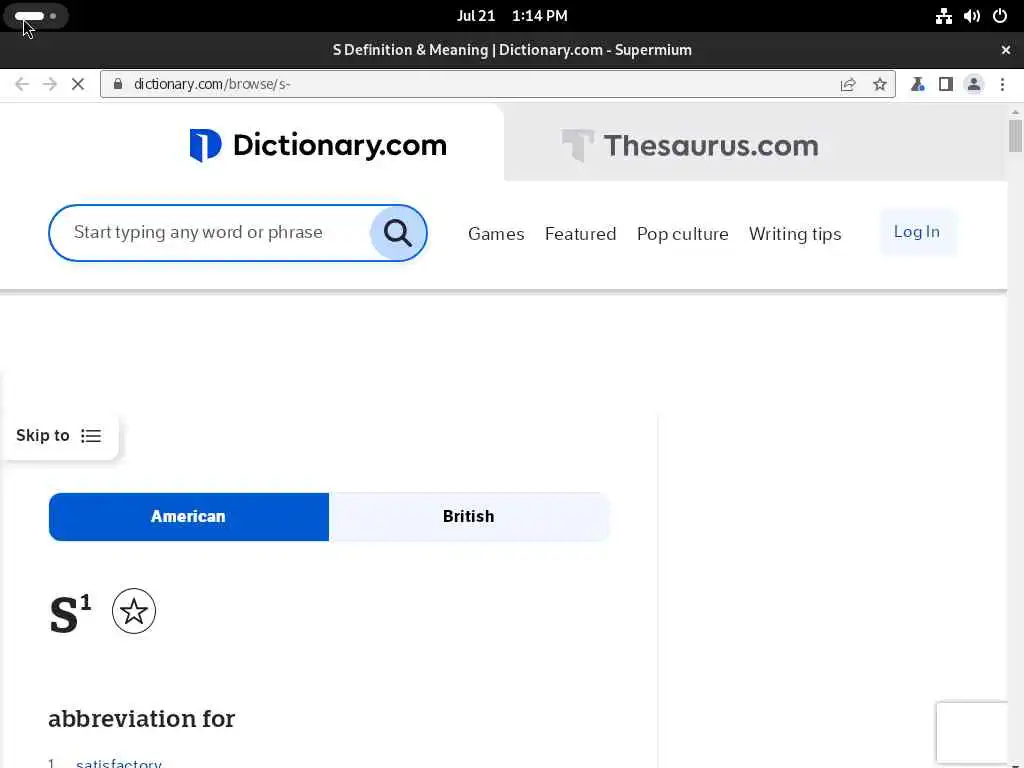Open the power icon in top bar
The width and height of the screenshot is (1024, 768).
click(x=1000, y=16)
